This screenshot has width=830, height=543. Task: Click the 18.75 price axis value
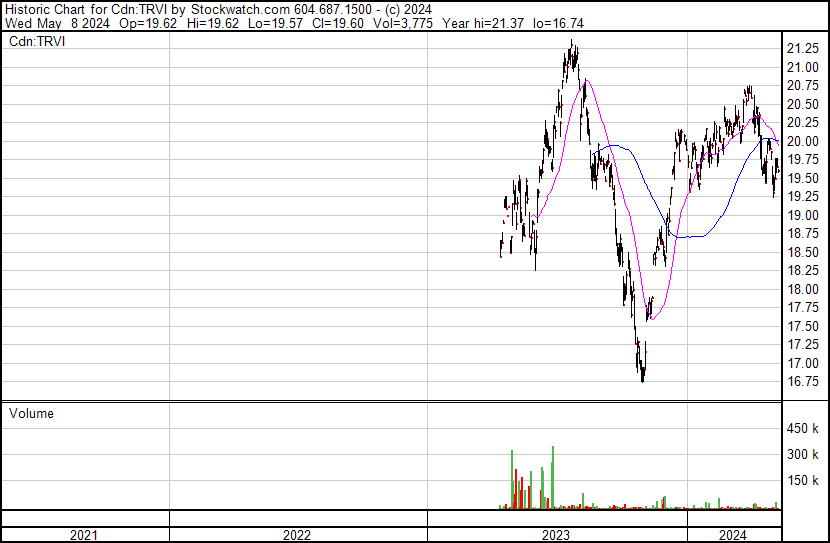point(803,233)
